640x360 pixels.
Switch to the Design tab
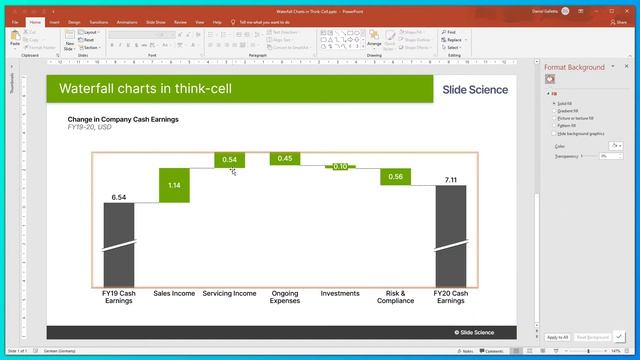pyautogui.click(x=74, y=22)
